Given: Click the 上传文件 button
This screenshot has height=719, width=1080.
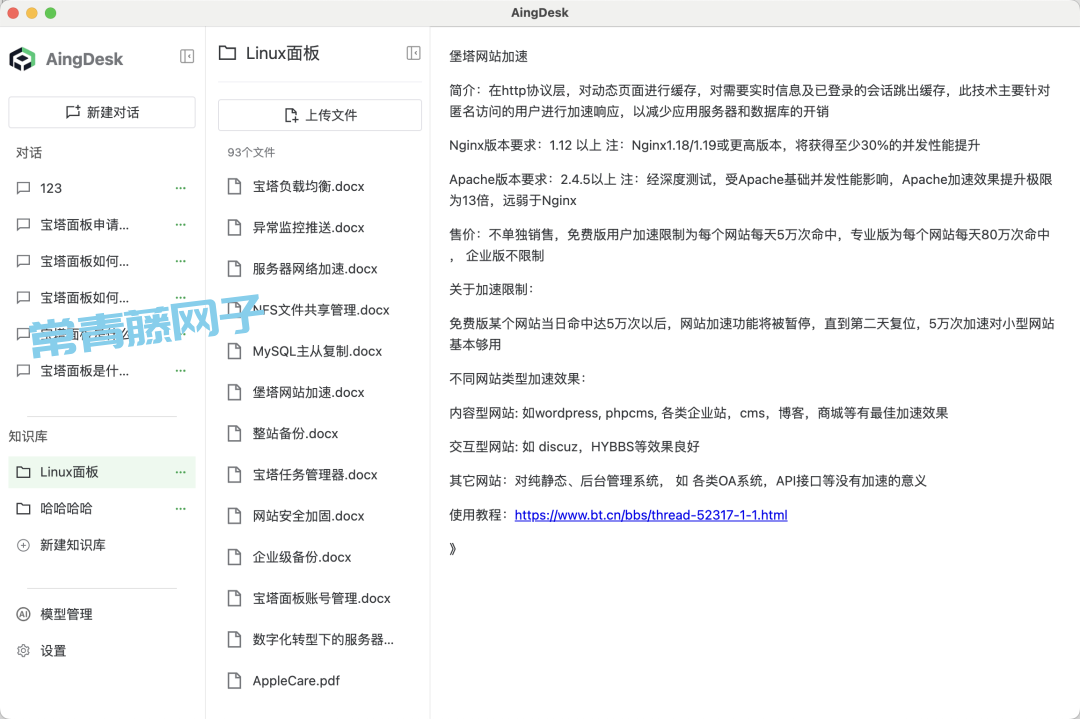Looking at the screenshot, I should 320,115.
